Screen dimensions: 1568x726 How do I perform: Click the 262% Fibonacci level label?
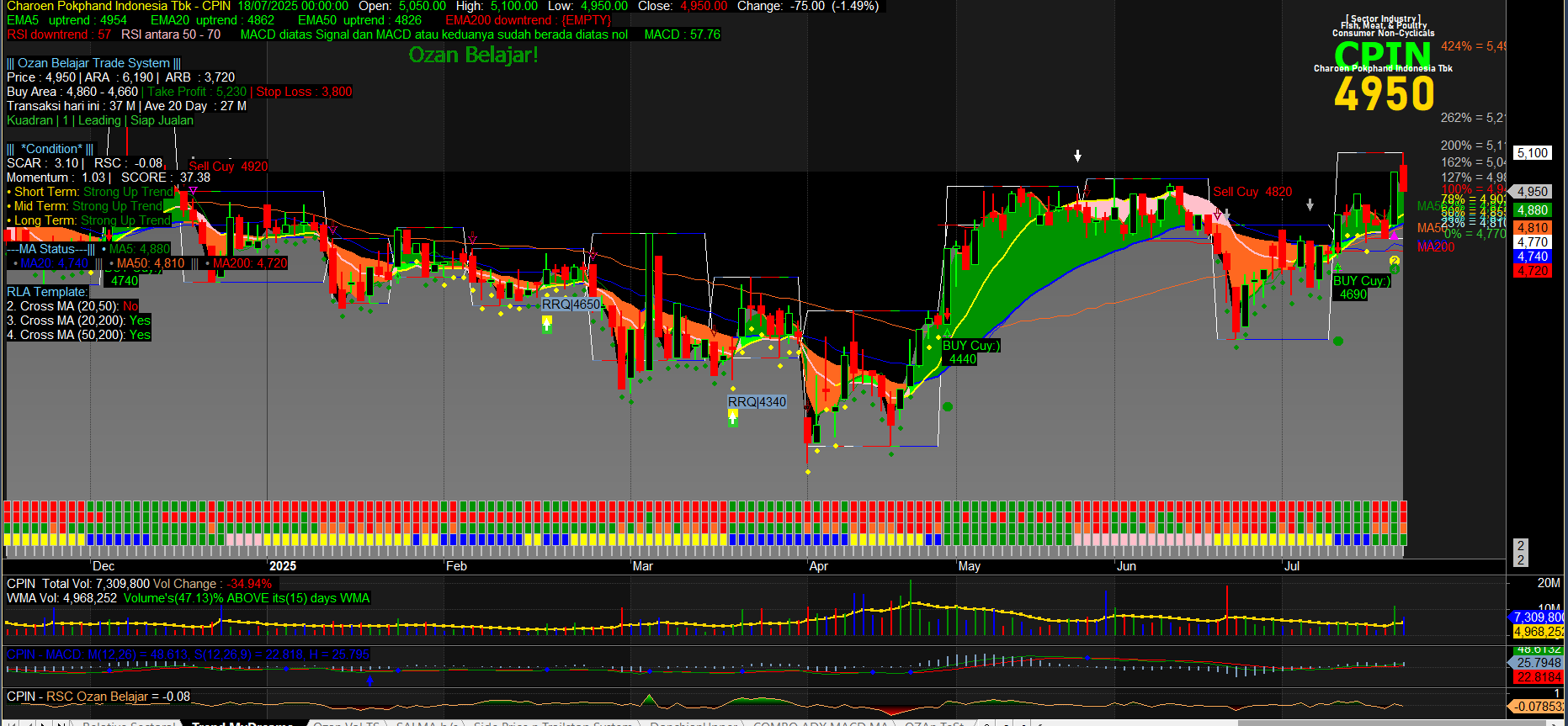pos(1473,118)
